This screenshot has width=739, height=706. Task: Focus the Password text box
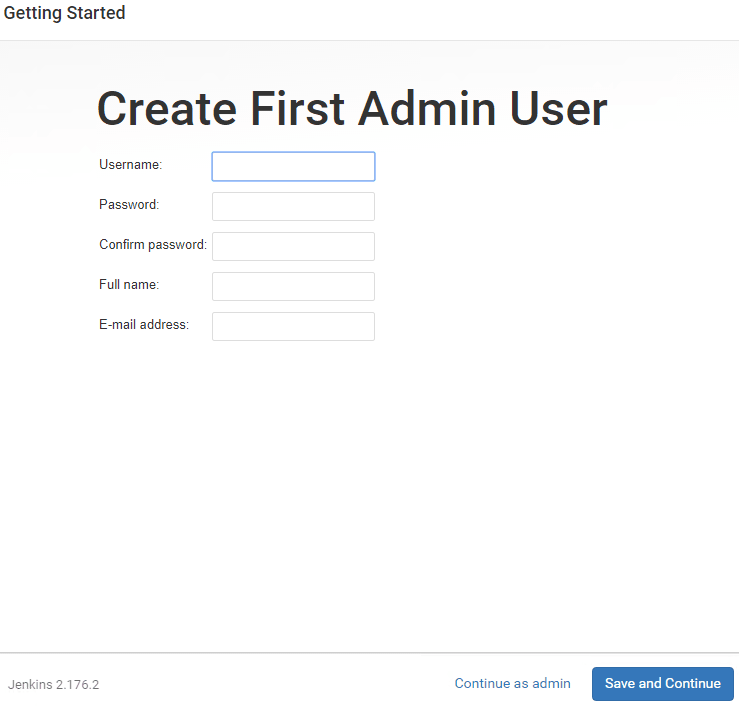coord(293,206)
